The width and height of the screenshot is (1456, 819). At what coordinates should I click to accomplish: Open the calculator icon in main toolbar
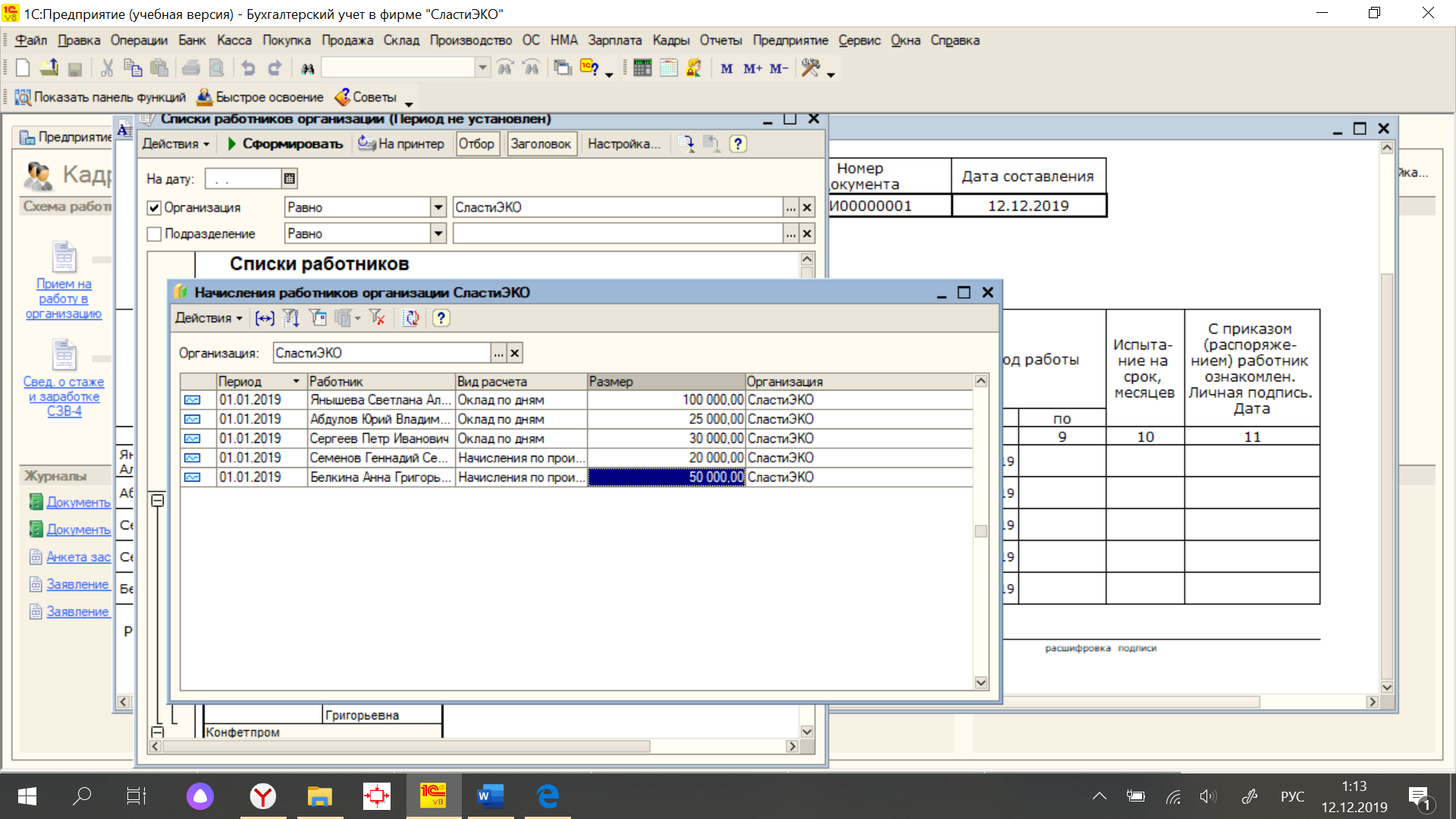pyautogui.click(x=642, y=68)
